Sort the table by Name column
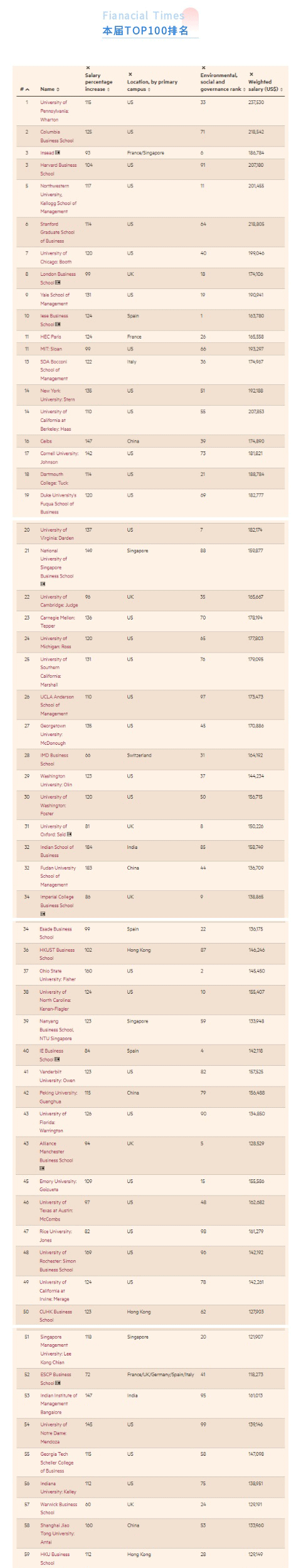Screen dimensions: 301x1568 click(x=50, y=90)
